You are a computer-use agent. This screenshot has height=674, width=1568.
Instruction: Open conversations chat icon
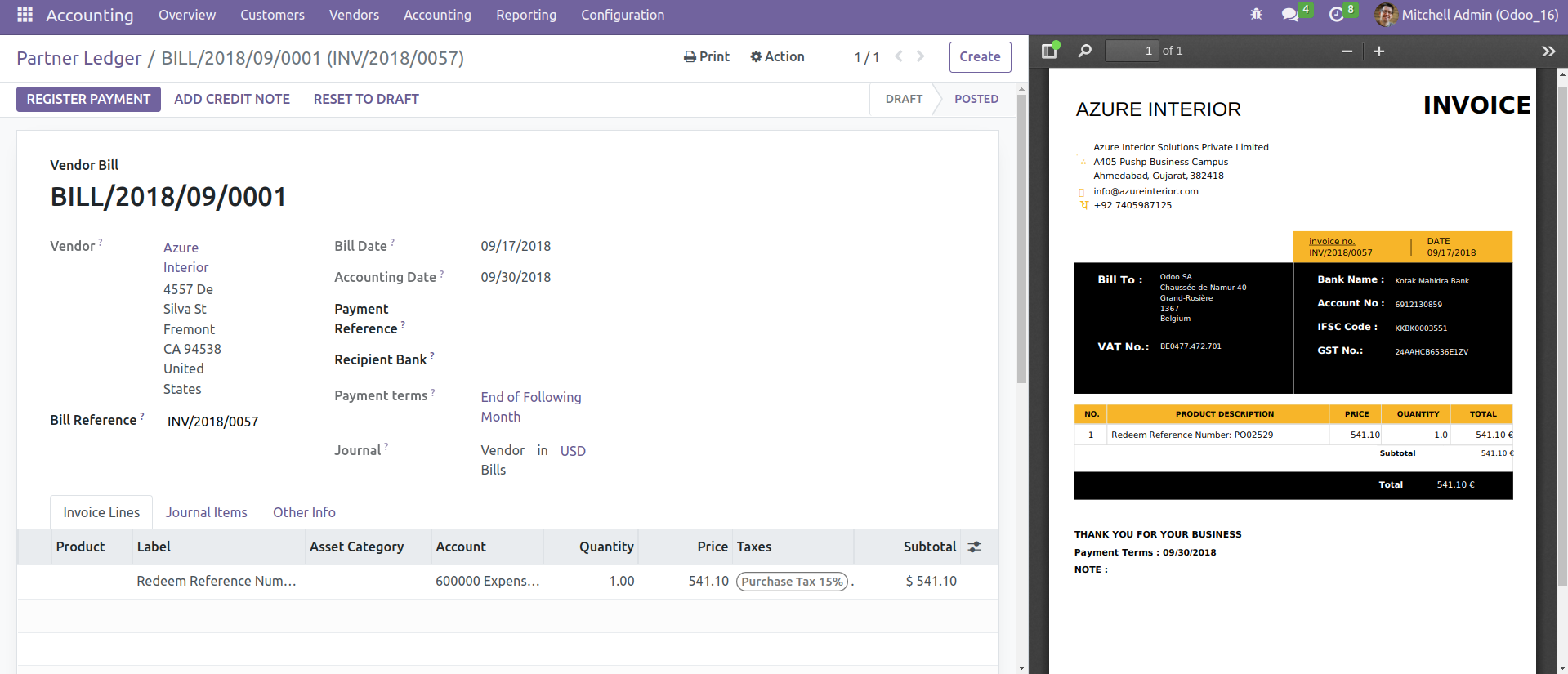(1290, 15)
